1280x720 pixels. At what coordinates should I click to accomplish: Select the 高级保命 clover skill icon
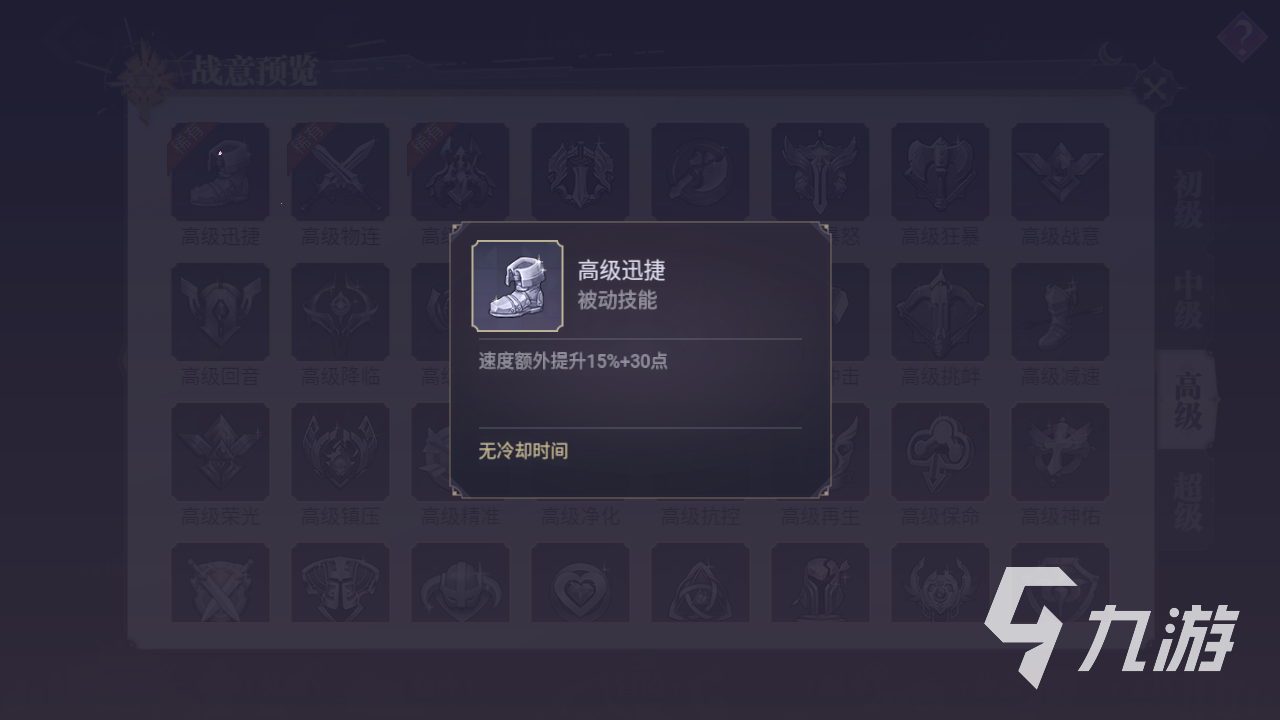[x=940, y=452]
